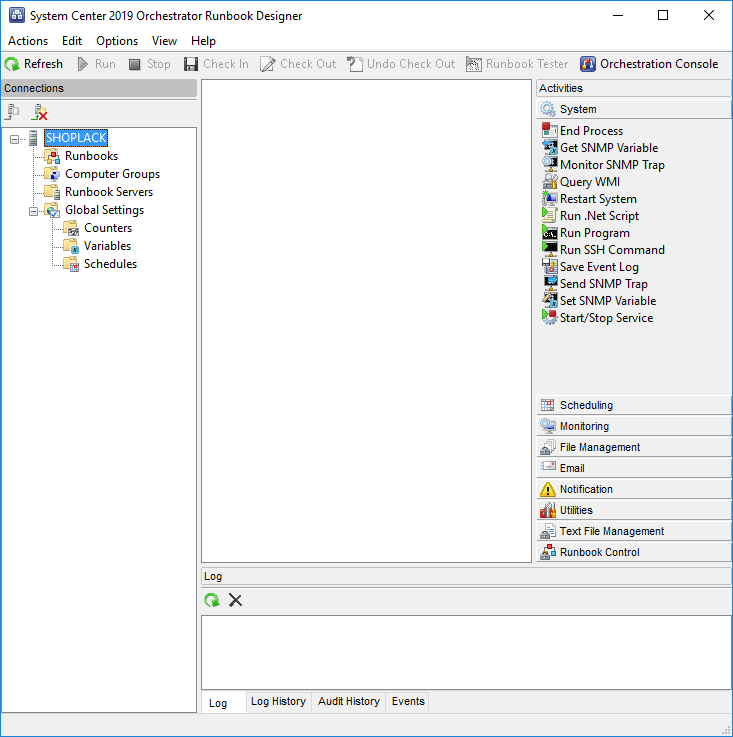Select the Restart System activity
This screenshot has height=737, width=733.
(x=589, y=199)
